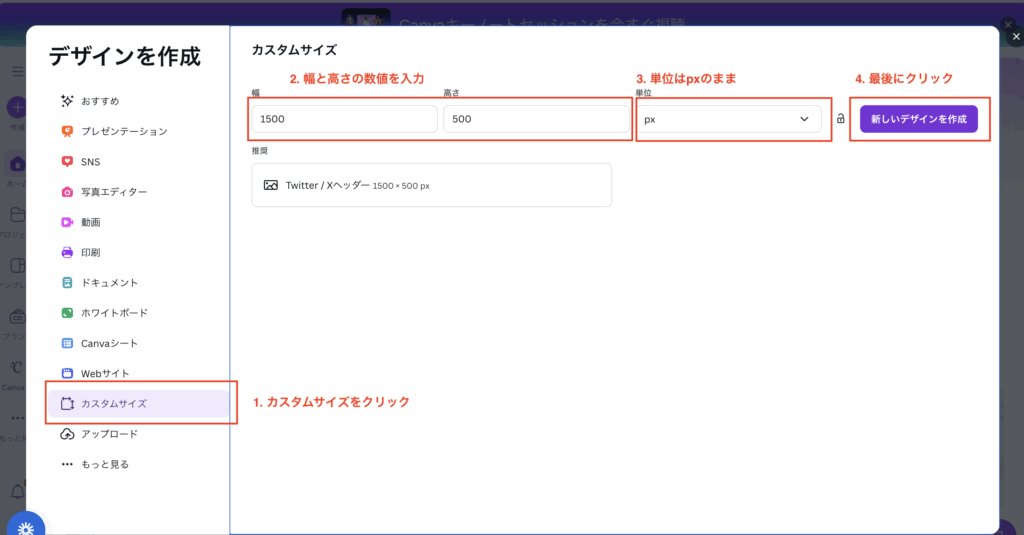Choose the ドキュメント document icon

tap(67, 283)
